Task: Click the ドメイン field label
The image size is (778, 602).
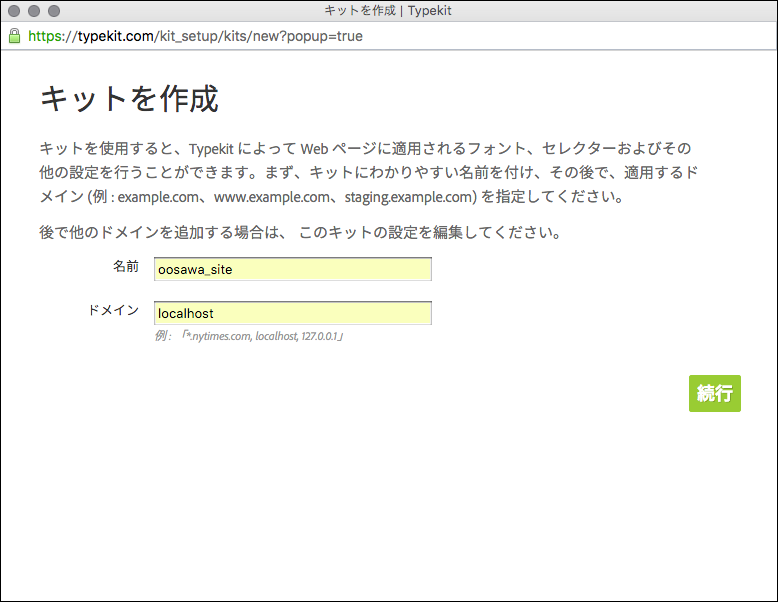Action: [114, 310]
